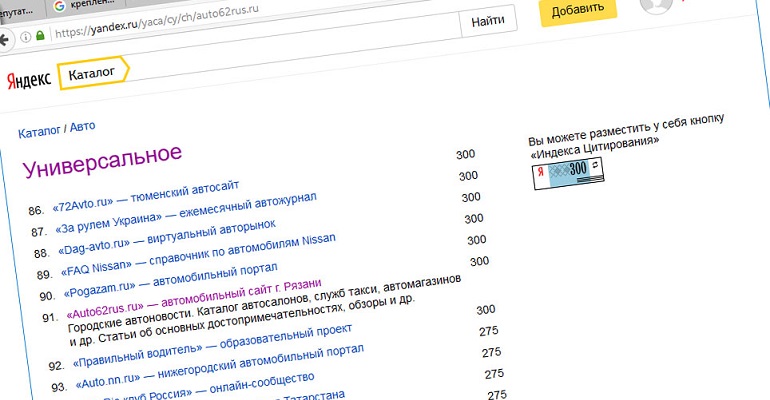The width and height of the screenshot is (770, 400).
Task: Open the user avatar icon
Action: click(x=656, y=5)
